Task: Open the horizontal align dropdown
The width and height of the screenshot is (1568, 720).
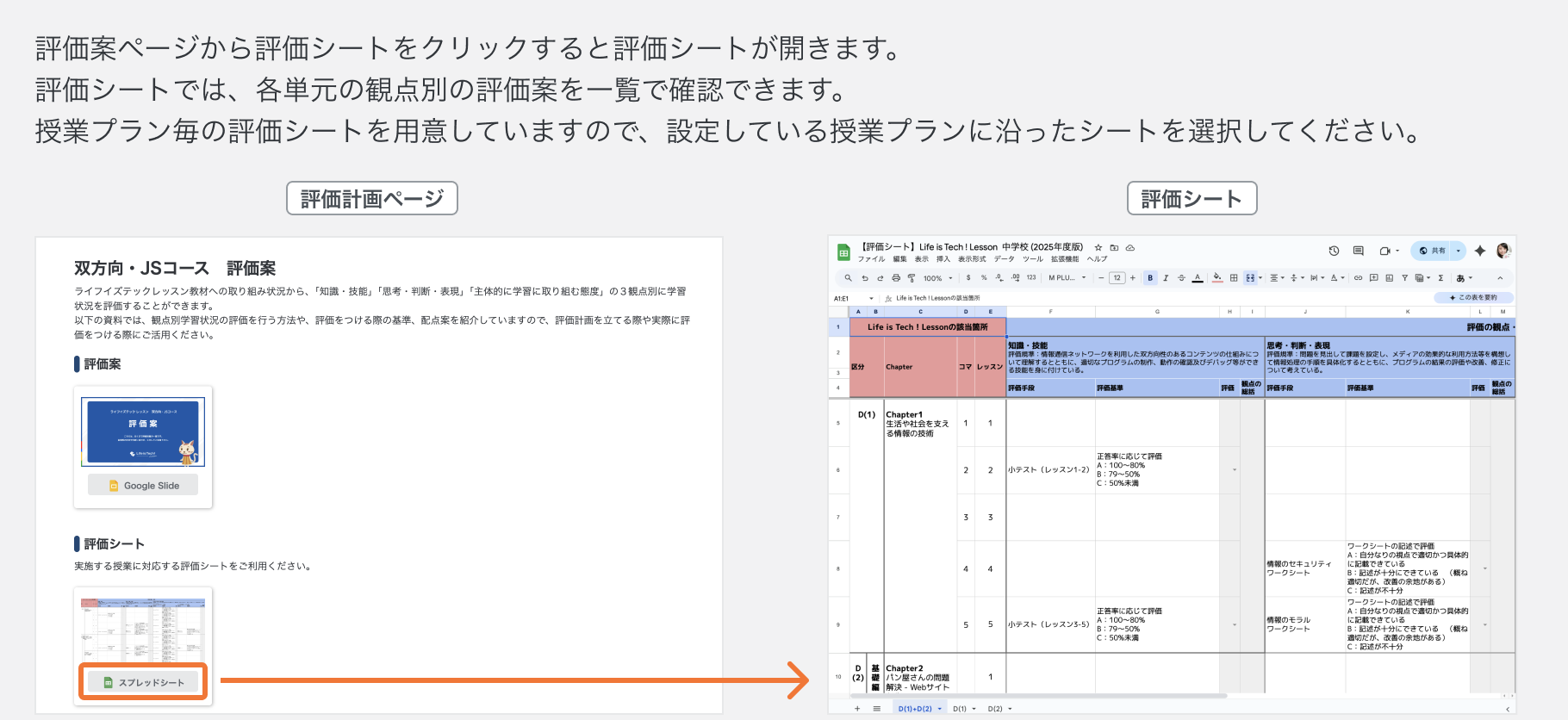Action: 1277,277
